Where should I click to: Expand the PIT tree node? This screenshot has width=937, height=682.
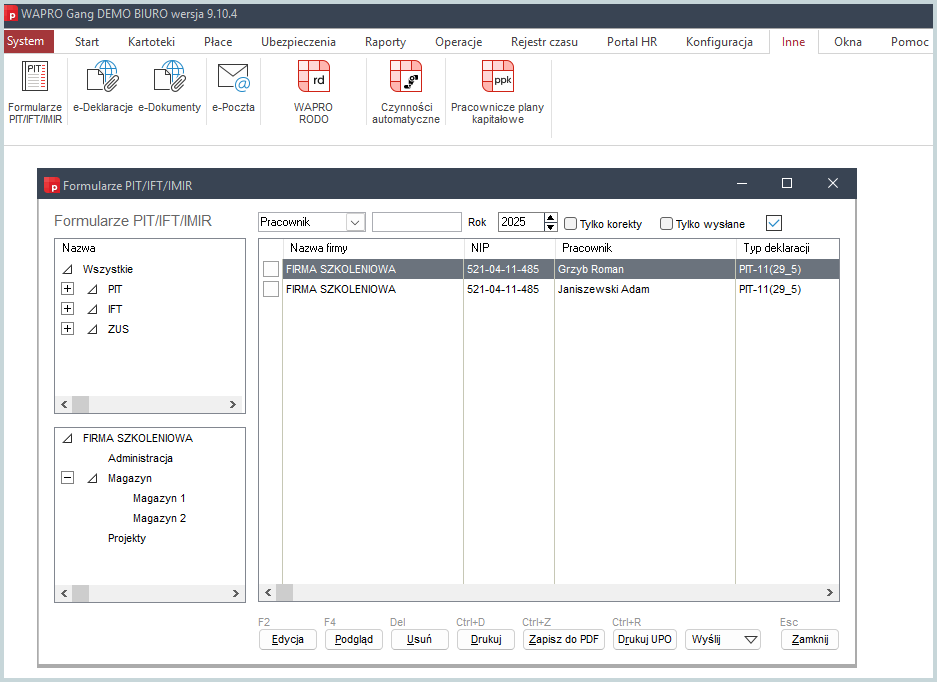point(68,289)
